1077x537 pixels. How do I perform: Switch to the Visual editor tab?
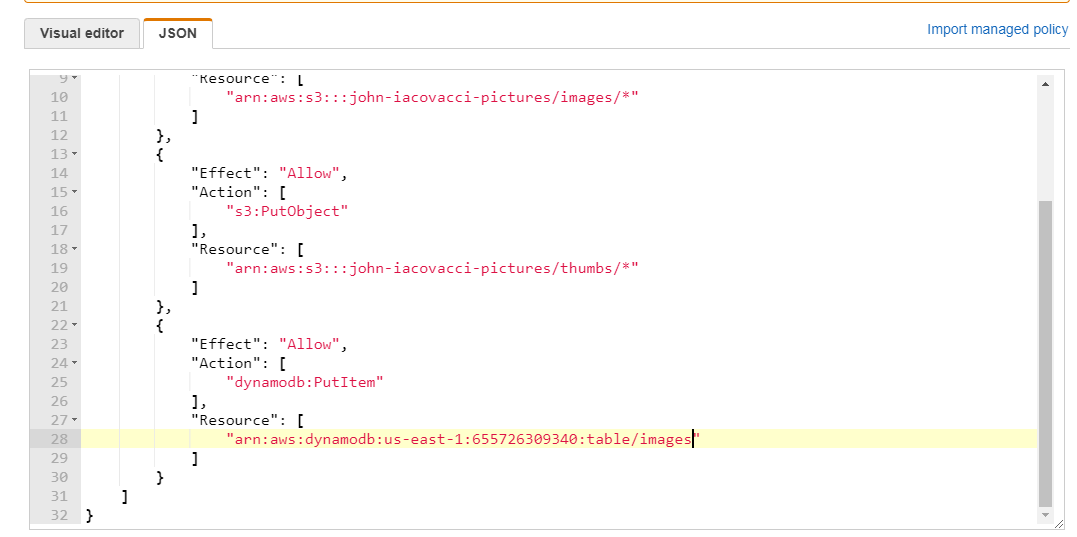(82, 33)
